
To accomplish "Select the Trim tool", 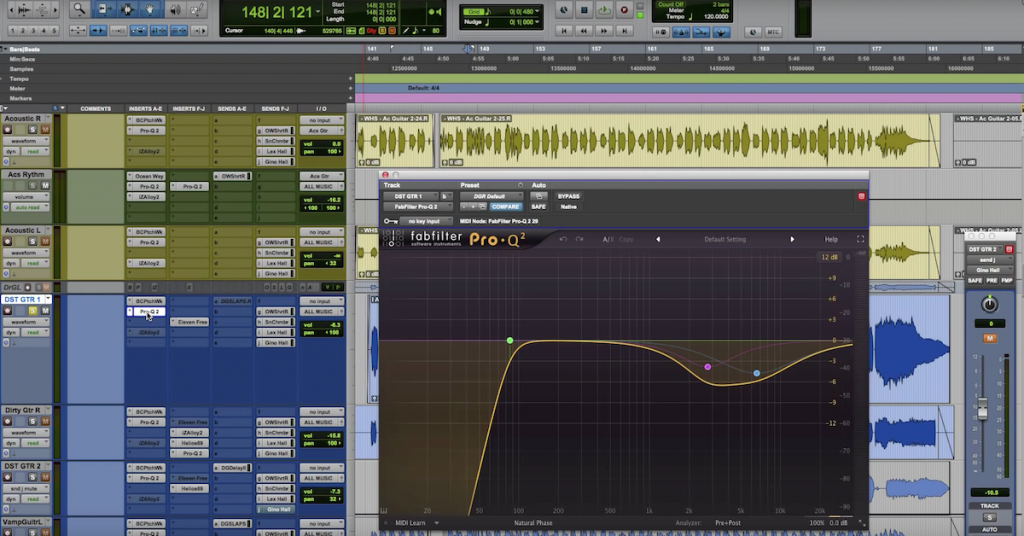I will [103, 9].
